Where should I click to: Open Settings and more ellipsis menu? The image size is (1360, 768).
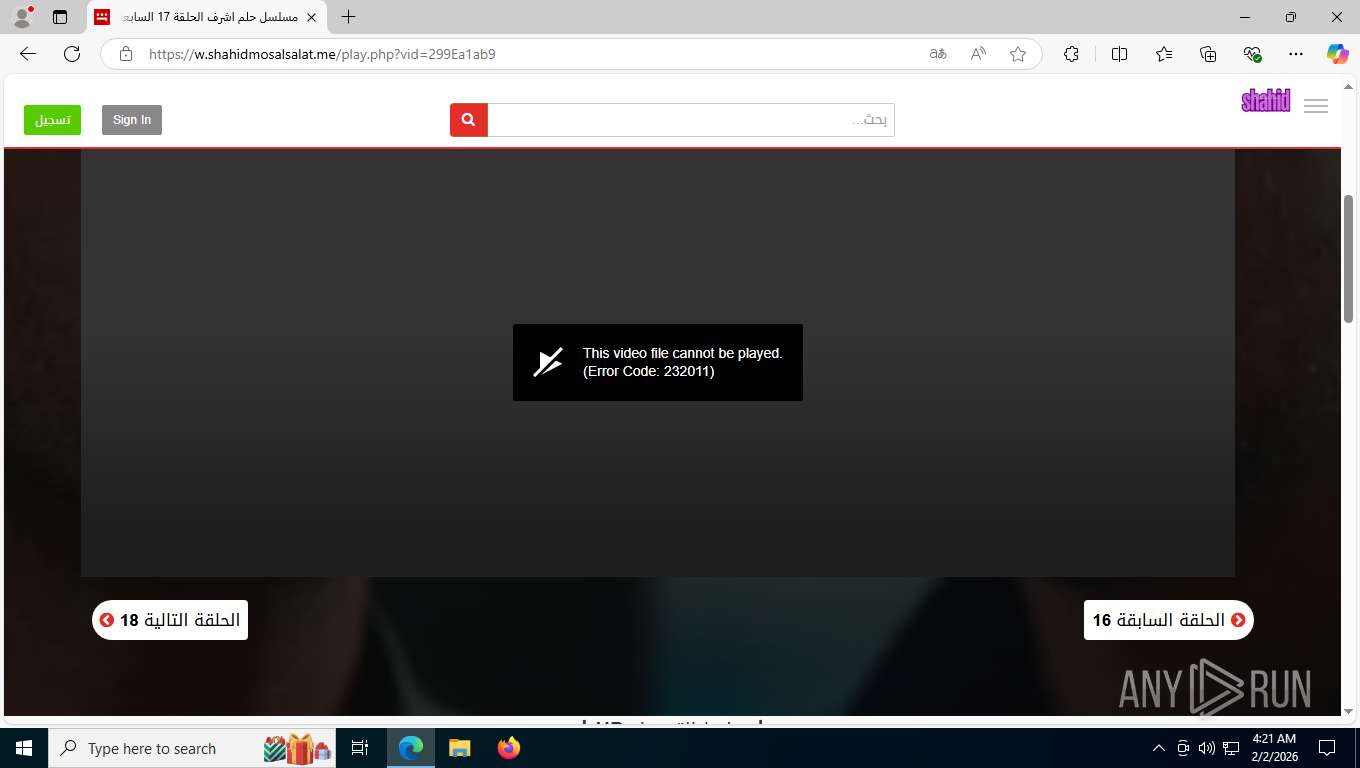point(1296,54)
